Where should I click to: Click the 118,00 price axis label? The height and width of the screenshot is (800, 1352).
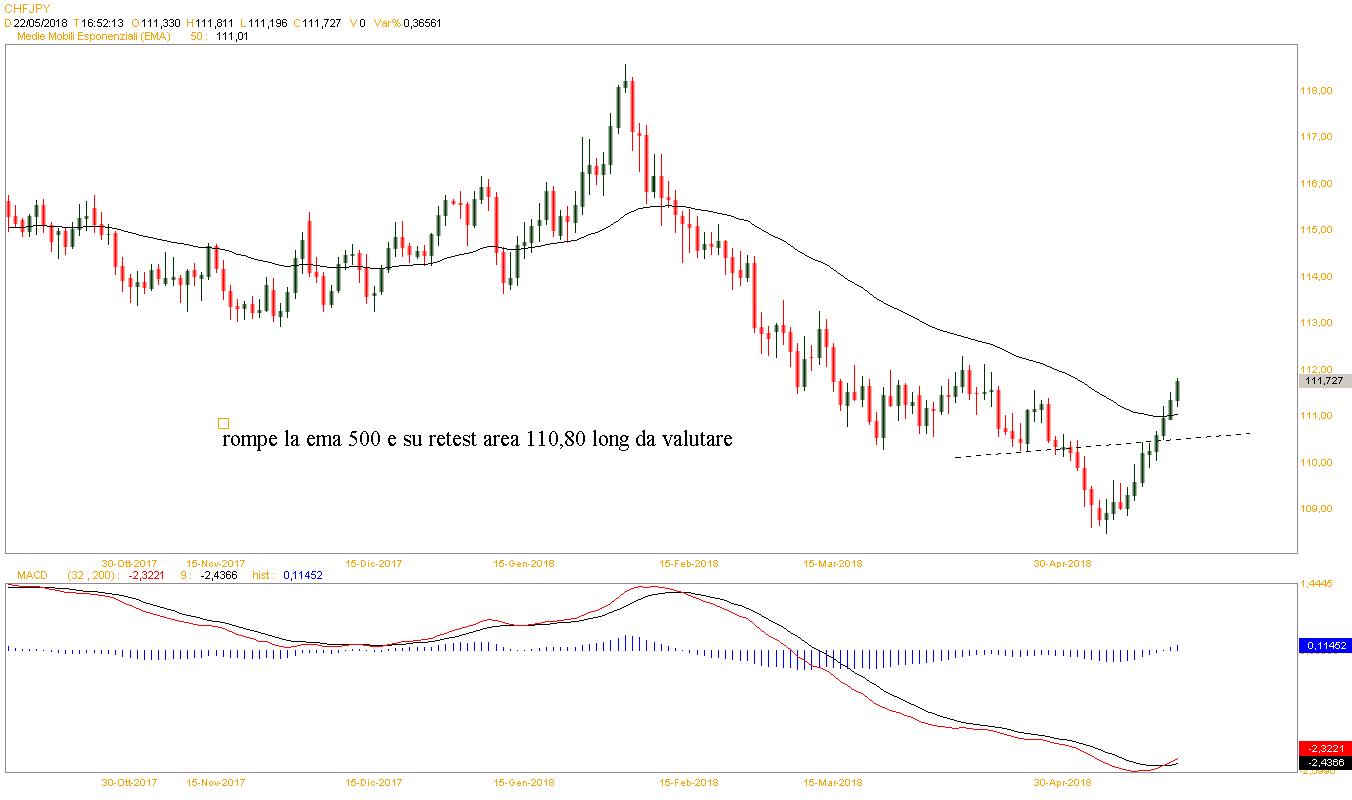(x=1315, y=91)
